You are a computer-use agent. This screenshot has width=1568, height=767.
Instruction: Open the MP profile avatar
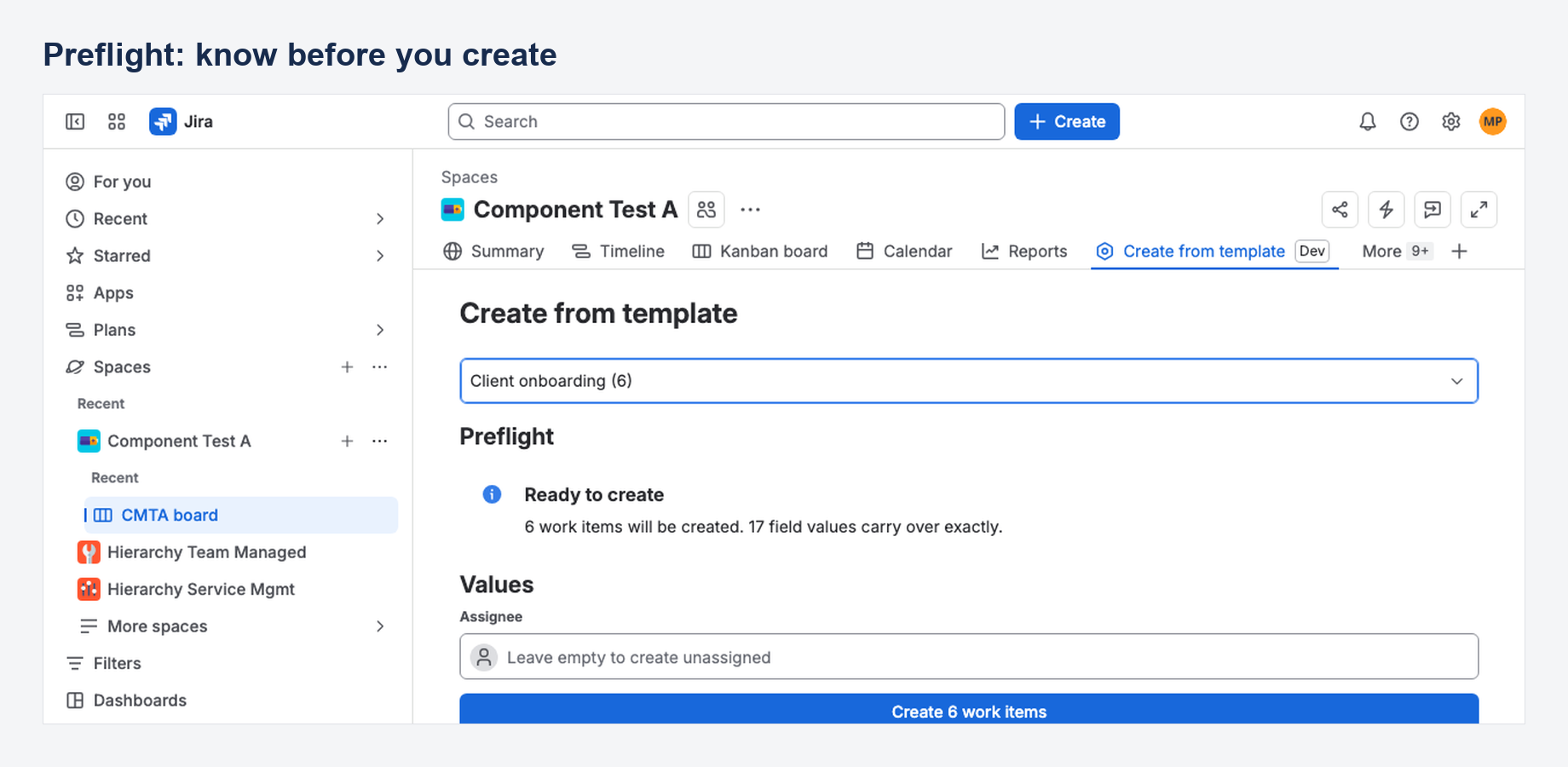[1493, 122]
